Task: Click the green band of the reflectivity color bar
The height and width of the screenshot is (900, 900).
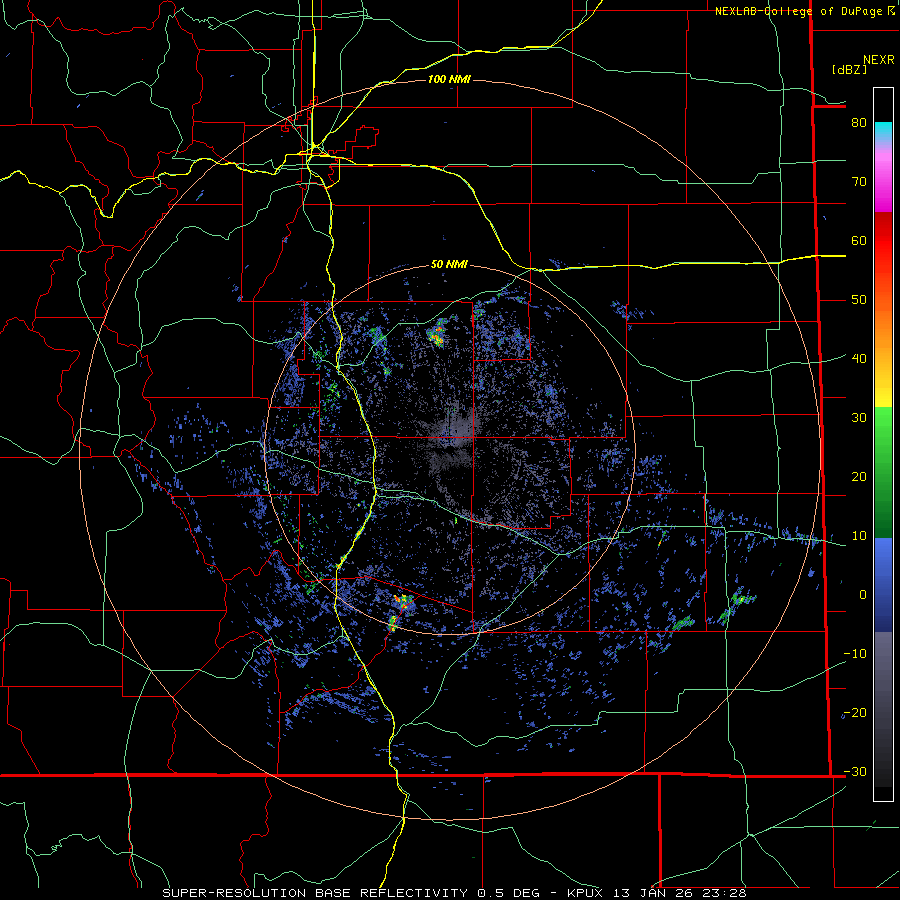Action: 883,472
